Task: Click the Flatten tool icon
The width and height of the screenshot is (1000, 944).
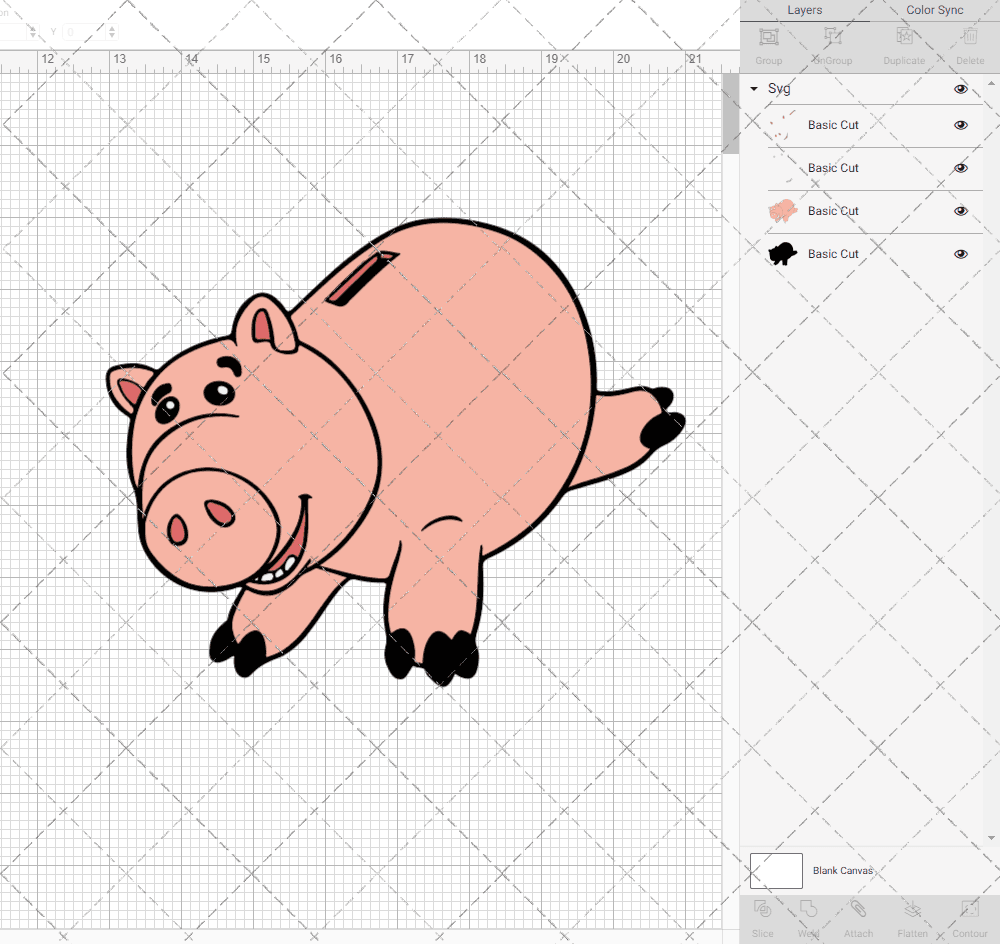Action: (x=913, y=908)
